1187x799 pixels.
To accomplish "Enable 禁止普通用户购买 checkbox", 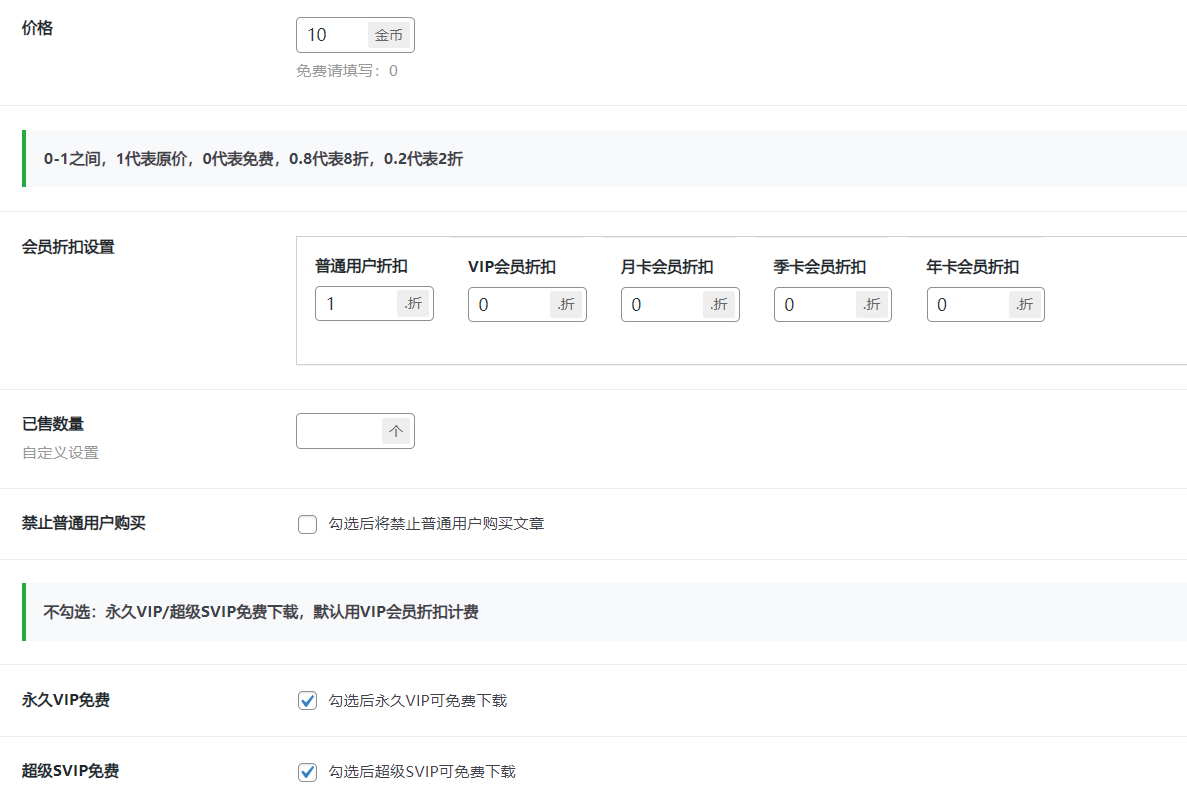I will pos(307,524).
